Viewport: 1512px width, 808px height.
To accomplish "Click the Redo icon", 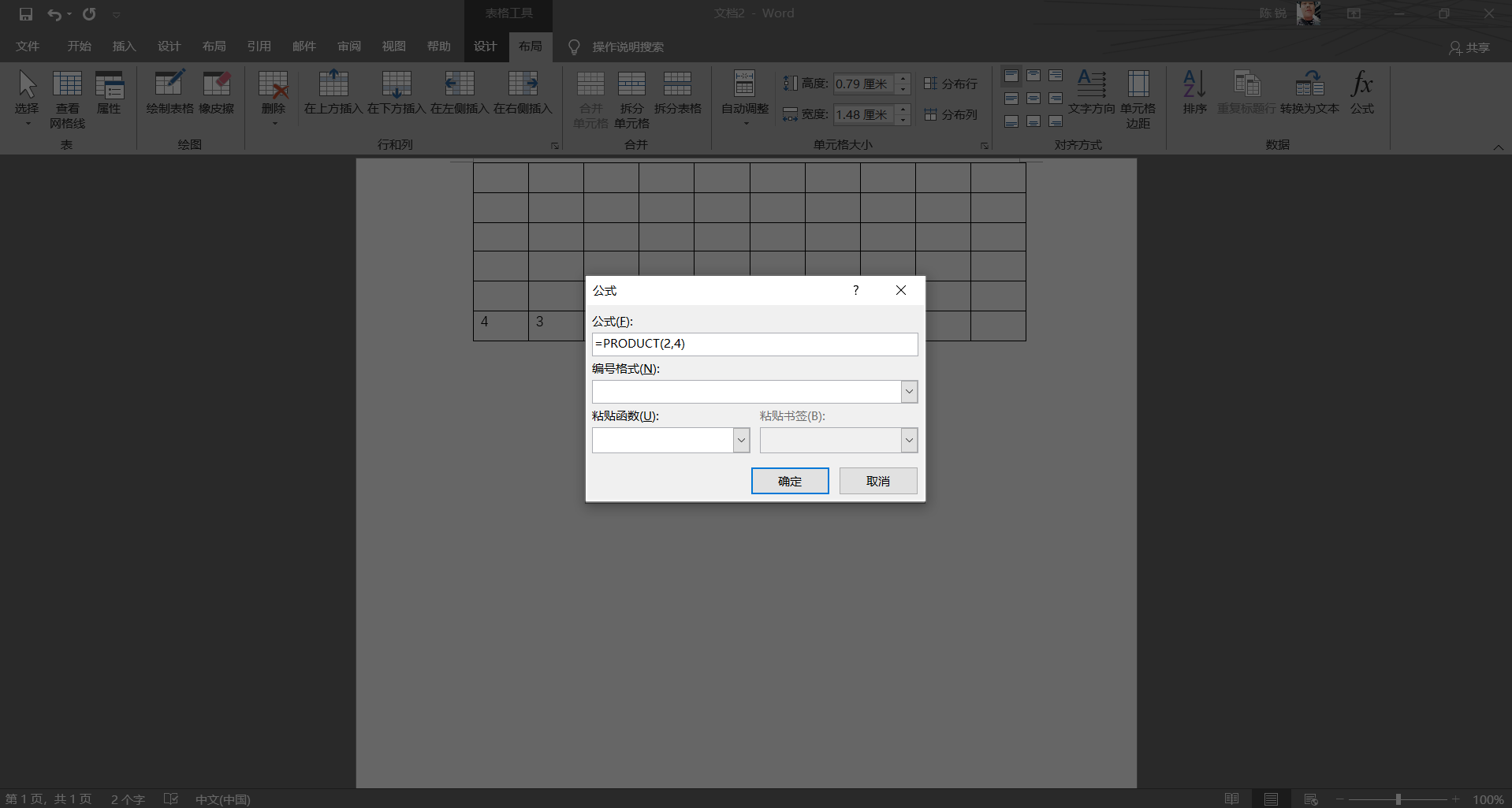I will pyautogui.click(x=89, y=14).
